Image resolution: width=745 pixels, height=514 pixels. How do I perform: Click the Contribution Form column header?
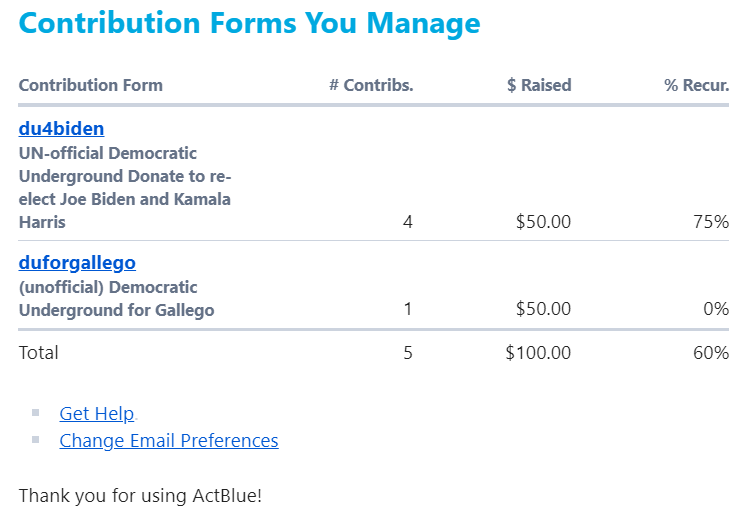click(90, 86)
